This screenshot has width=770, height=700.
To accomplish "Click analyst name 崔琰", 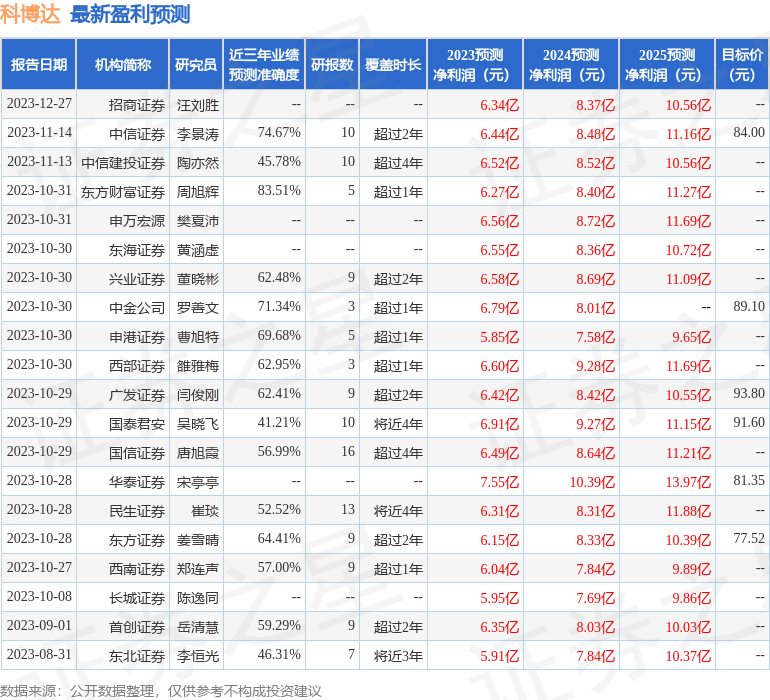I will point(205,511).
